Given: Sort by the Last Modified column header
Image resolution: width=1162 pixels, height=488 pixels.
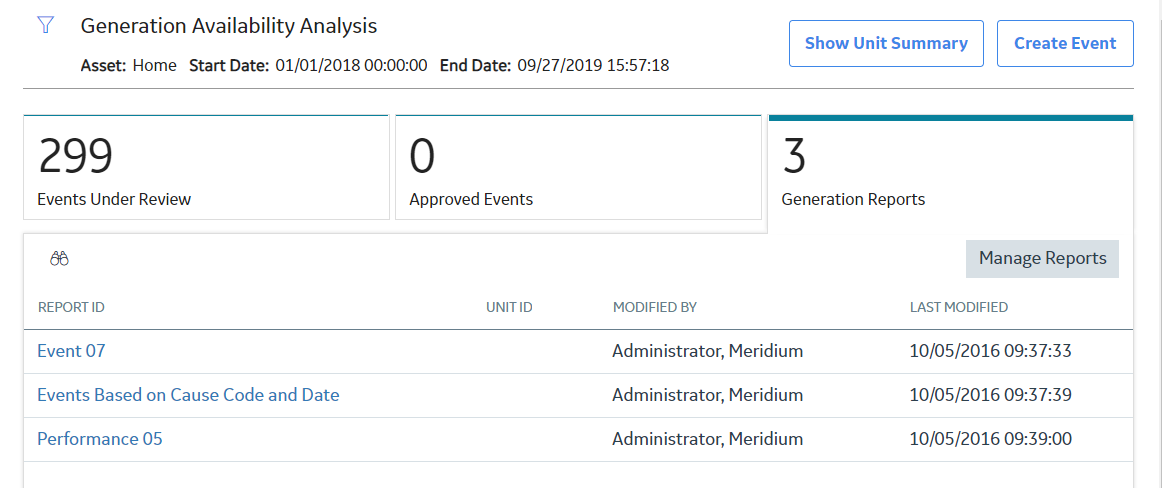Looking at the screenshot, I should point(958,307).
